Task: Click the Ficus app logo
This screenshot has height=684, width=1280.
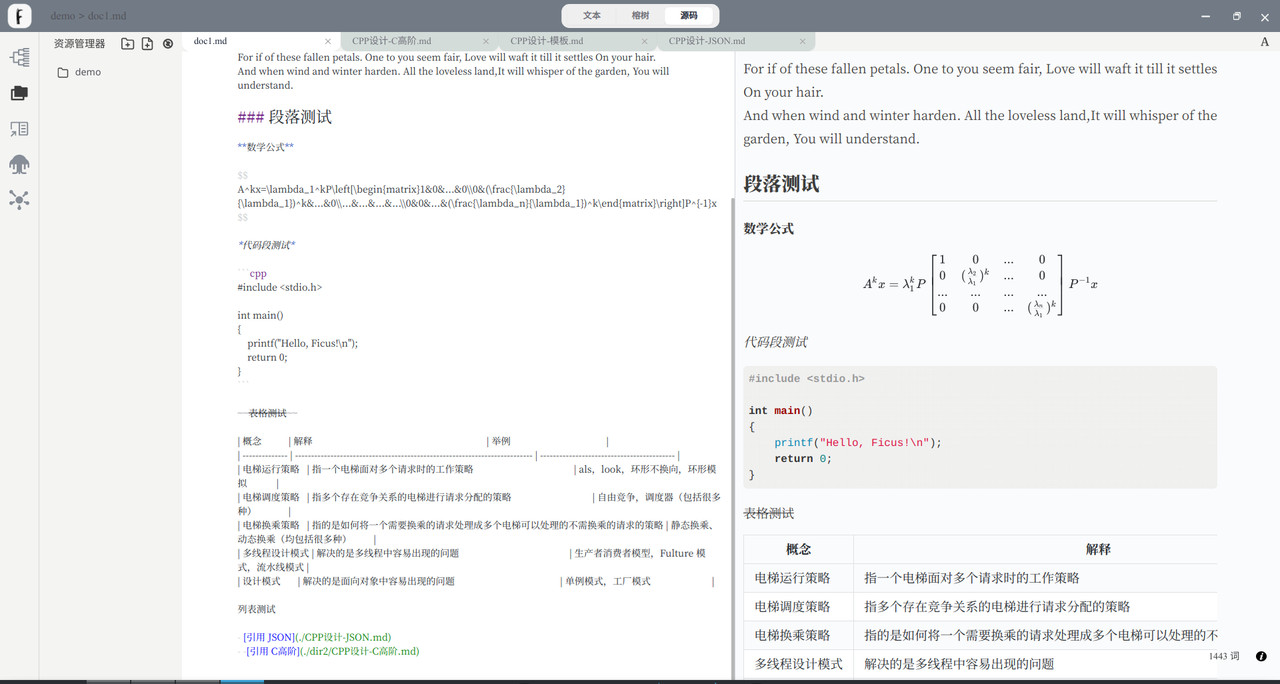Action: pos(19,16)
